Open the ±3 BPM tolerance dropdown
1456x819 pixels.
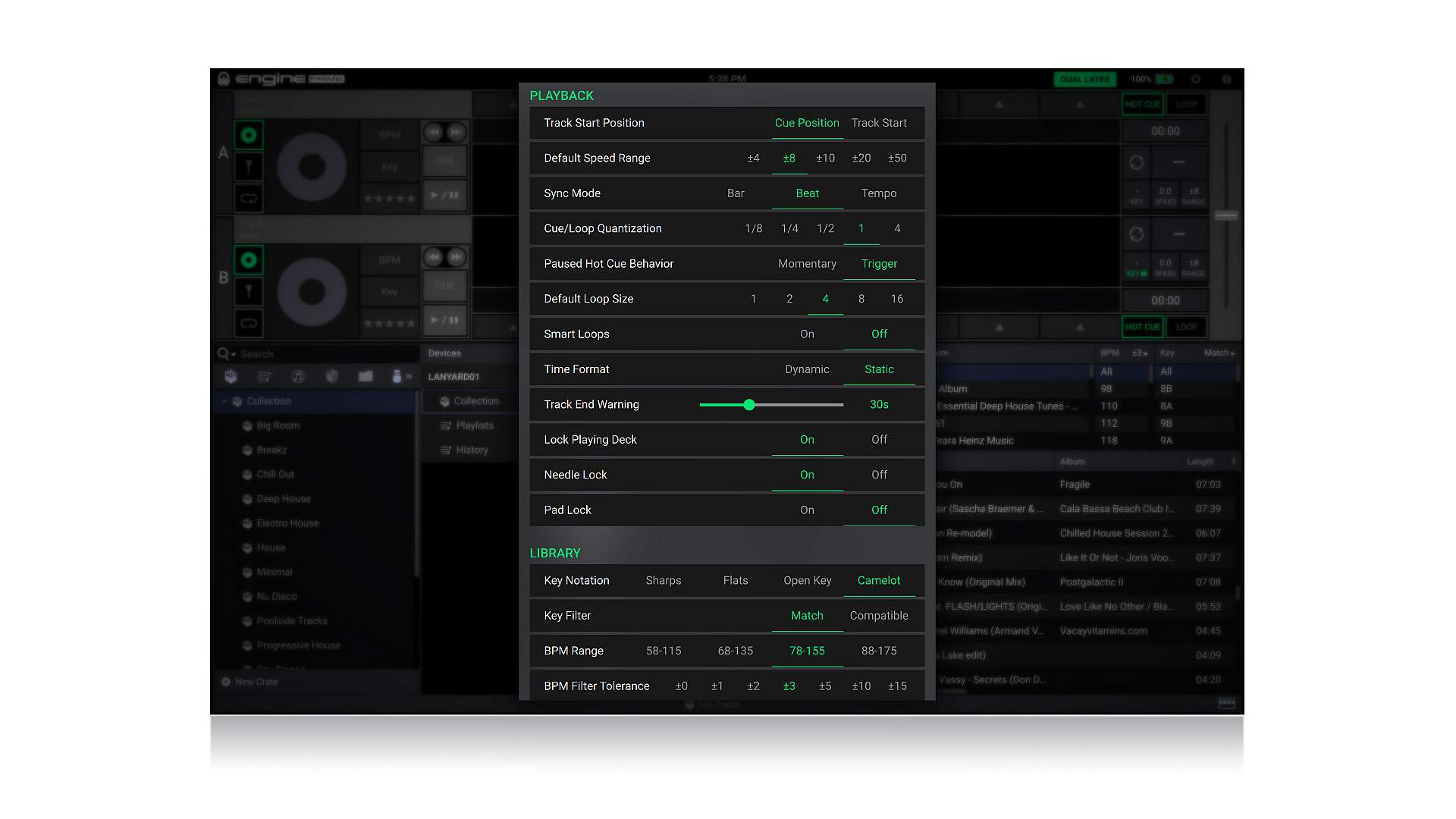coord(1140,353)
